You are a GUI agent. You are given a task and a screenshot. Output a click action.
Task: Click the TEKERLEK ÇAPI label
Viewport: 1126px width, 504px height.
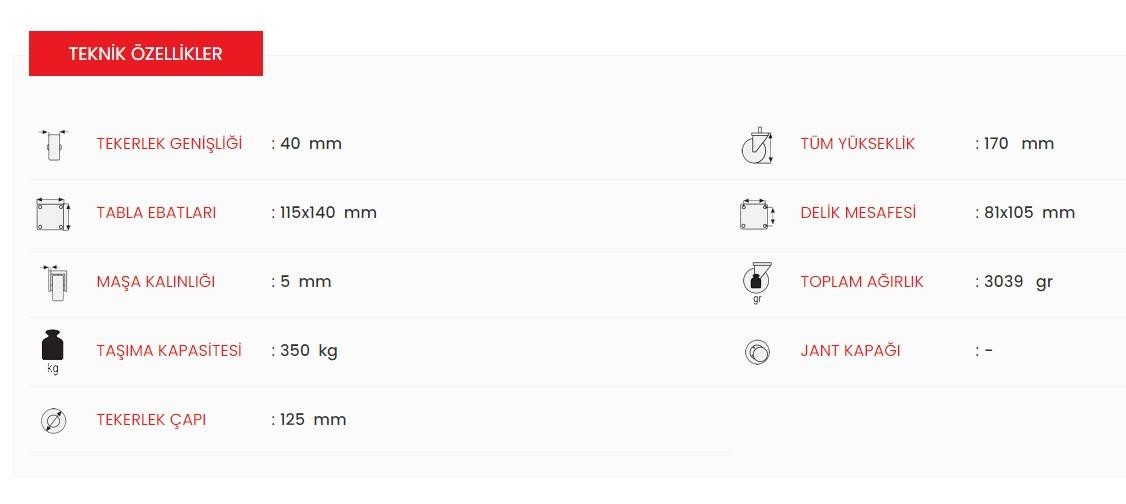(151, 419)
